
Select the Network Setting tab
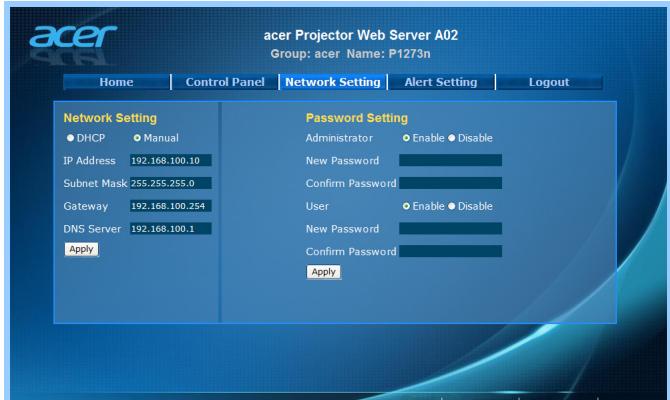[x=332, y=82]
